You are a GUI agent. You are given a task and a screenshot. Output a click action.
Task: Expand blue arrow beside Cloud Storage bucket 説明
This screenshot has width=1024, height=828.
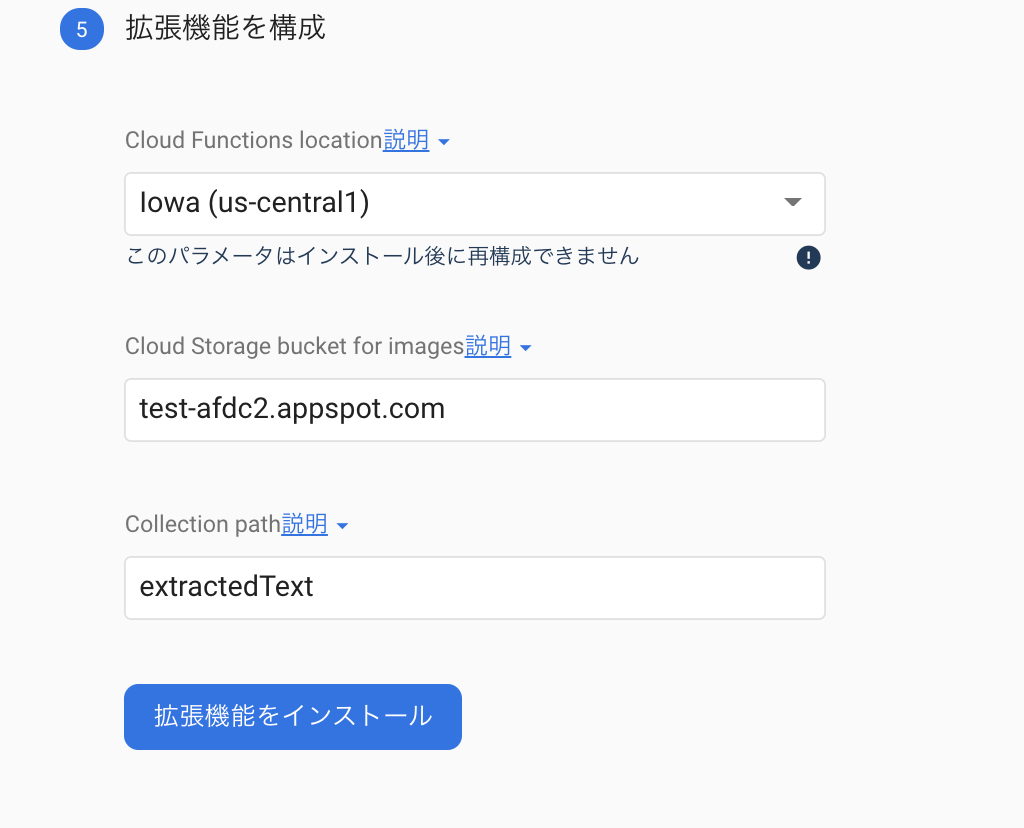(526, 348)
